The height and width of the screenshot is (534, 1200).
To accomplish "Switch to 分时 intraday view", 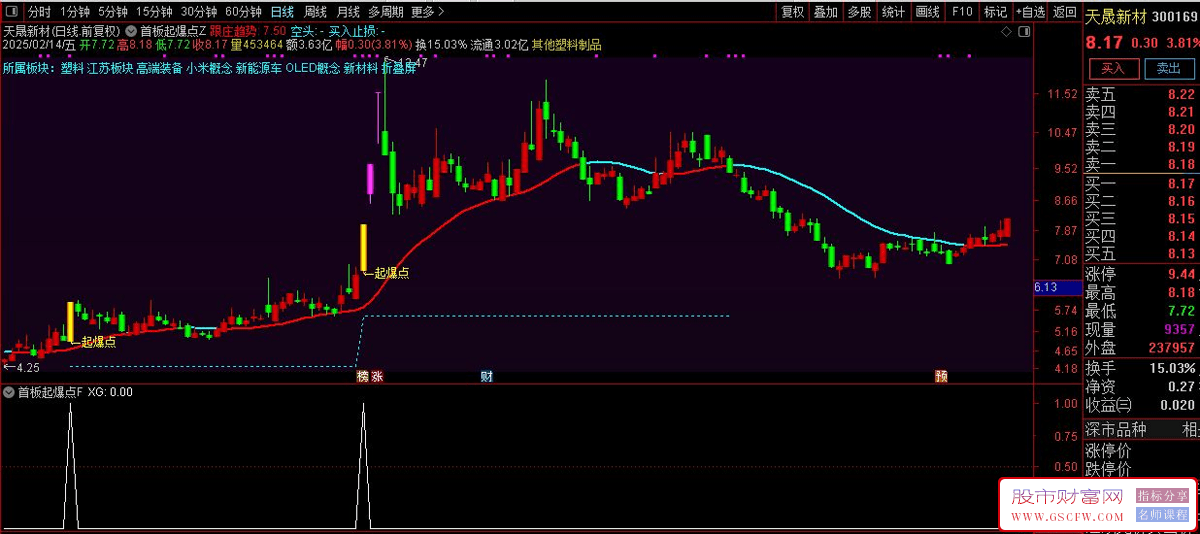I will pyautogui.click(x=39, y=12).
